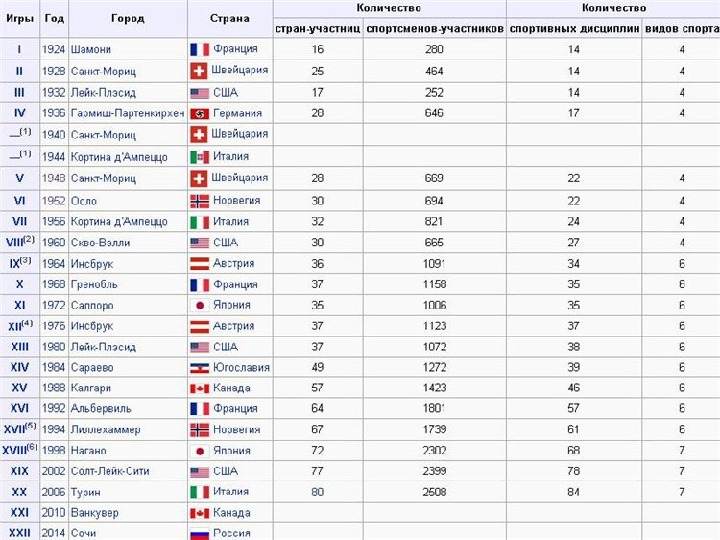Click the спортсменов-участников column header
720x540 pixels.
435,28
